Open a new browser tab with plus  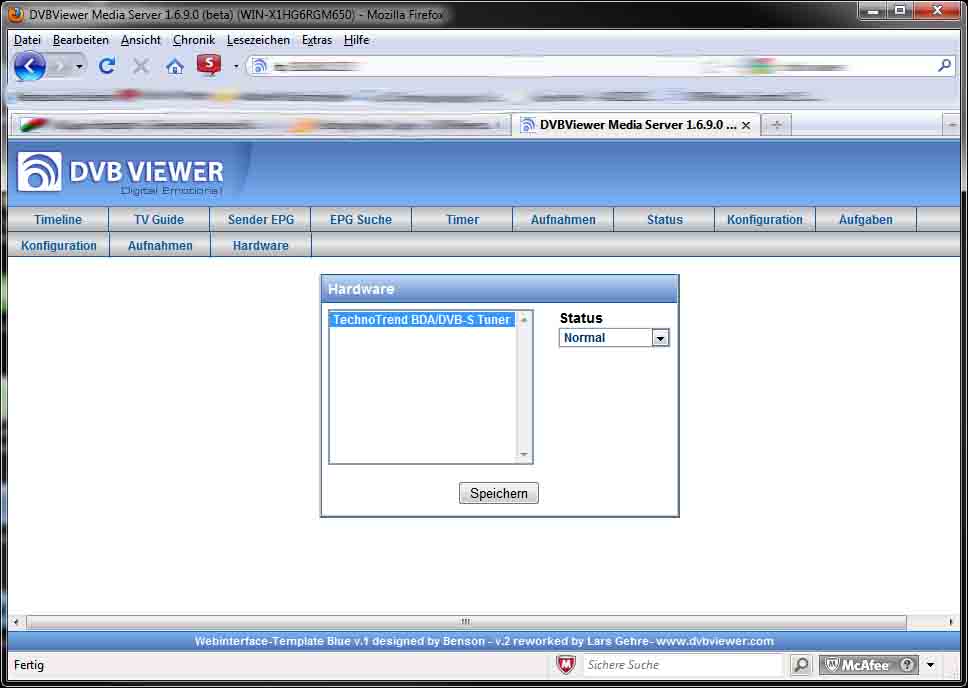[x=777, y=125]
